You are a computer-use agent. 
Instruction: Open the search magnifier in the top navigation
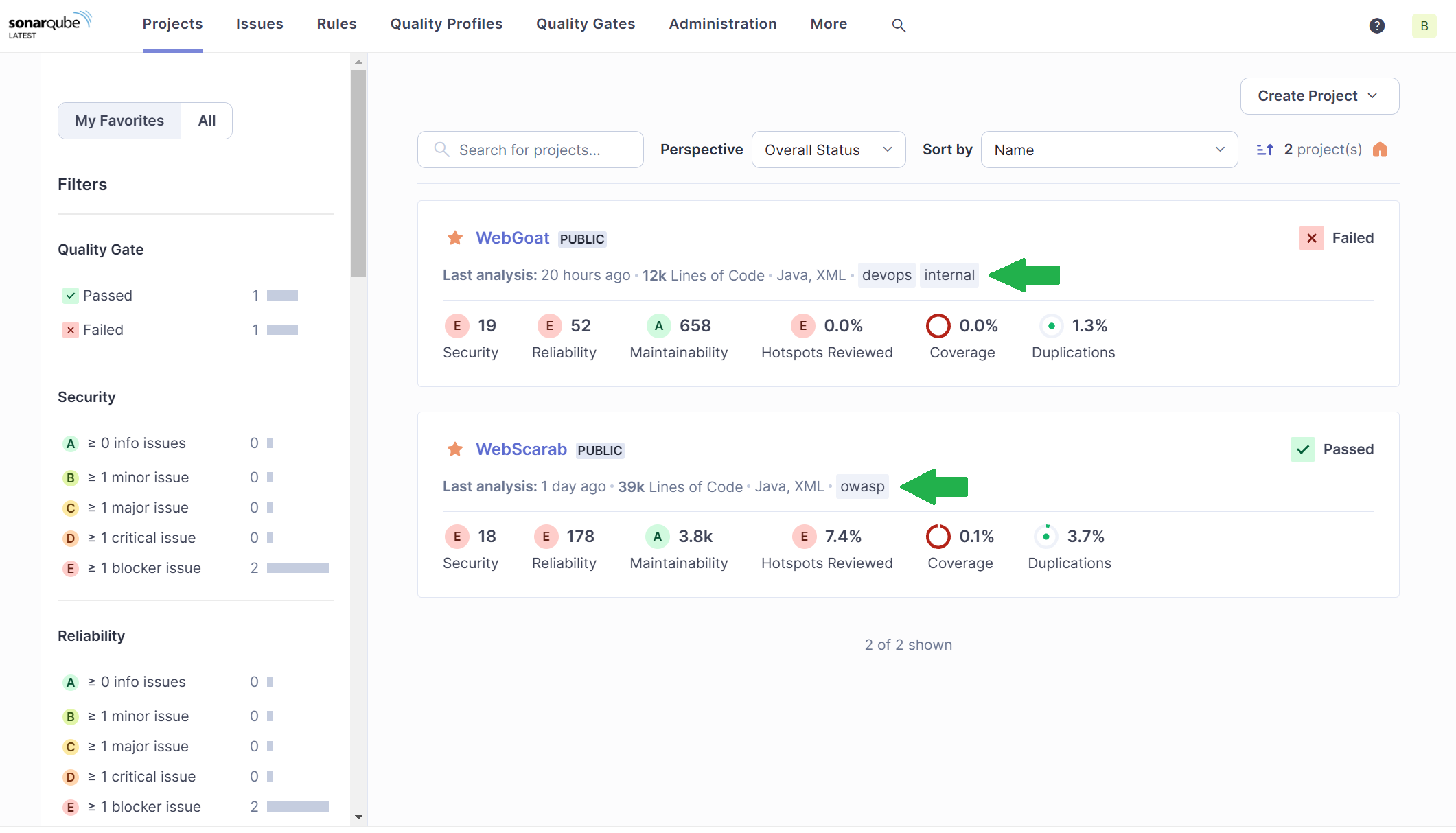click(899, 25)
